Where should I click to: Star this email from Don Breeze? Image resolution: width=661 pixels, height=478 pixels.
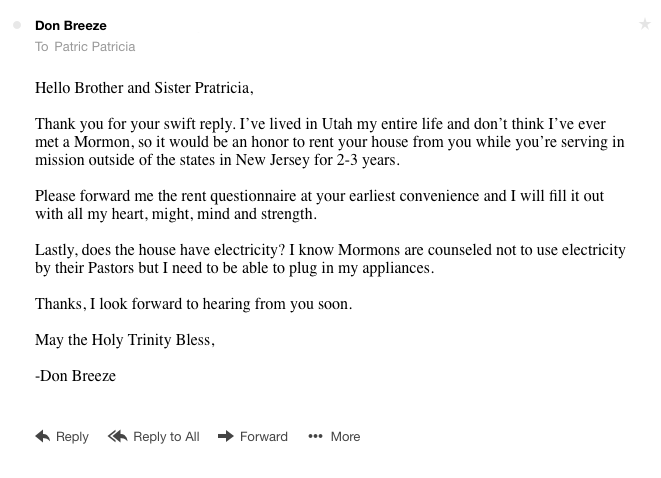pyautogui.click(x=645, y=24)
